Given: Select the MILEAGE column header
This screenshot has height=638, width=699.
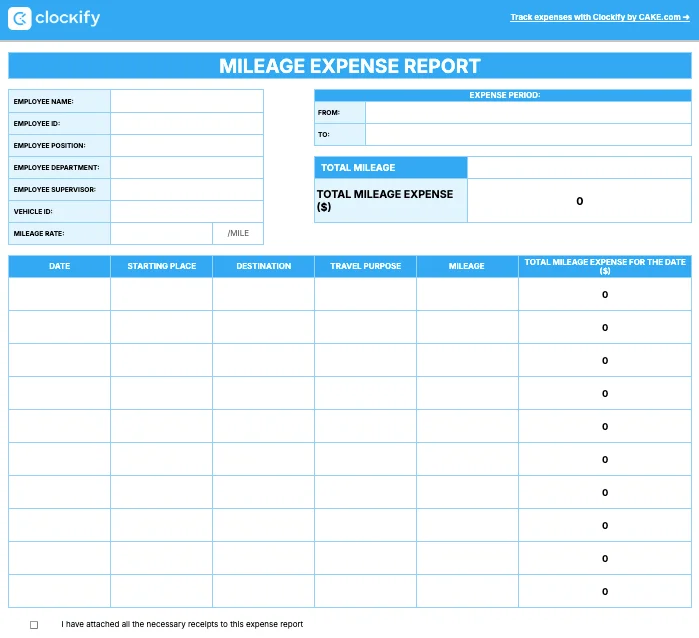Looking at the screenshot, I should click(x=467, y=266).
